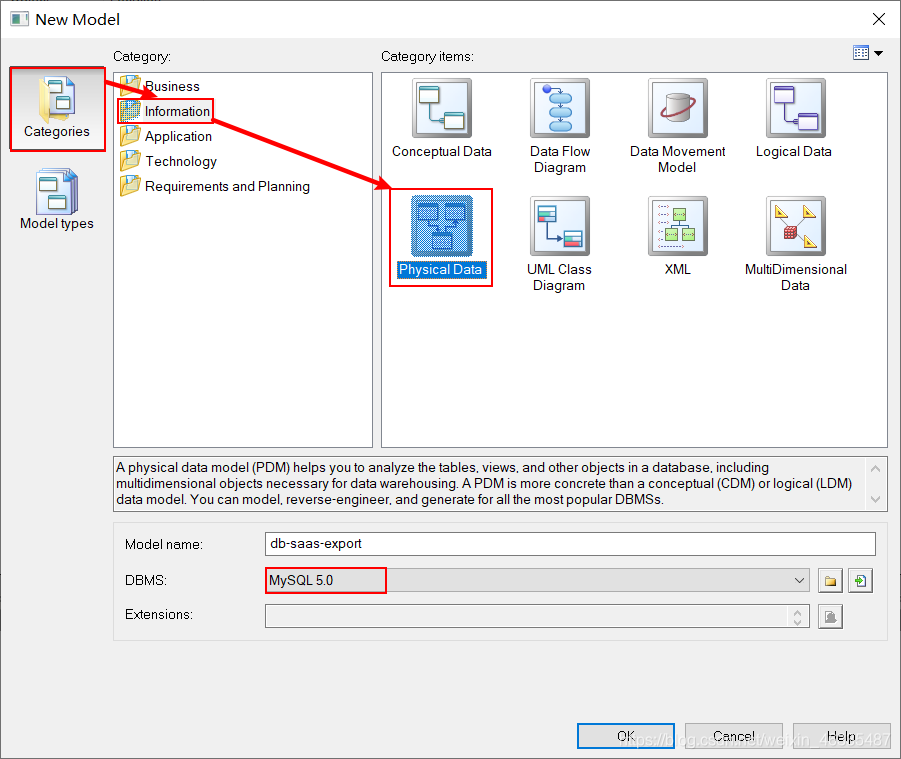Choose Conceptual Data model icon
This screenshot has height=759, width=901.
tap(441, 108)
